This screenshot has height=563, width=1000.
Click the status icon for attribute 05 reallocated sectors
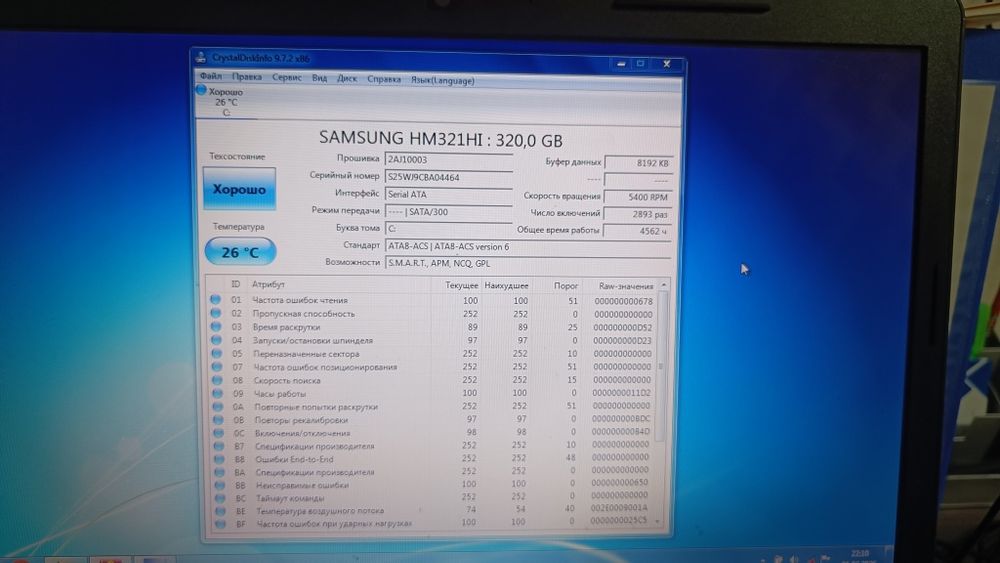215,354
